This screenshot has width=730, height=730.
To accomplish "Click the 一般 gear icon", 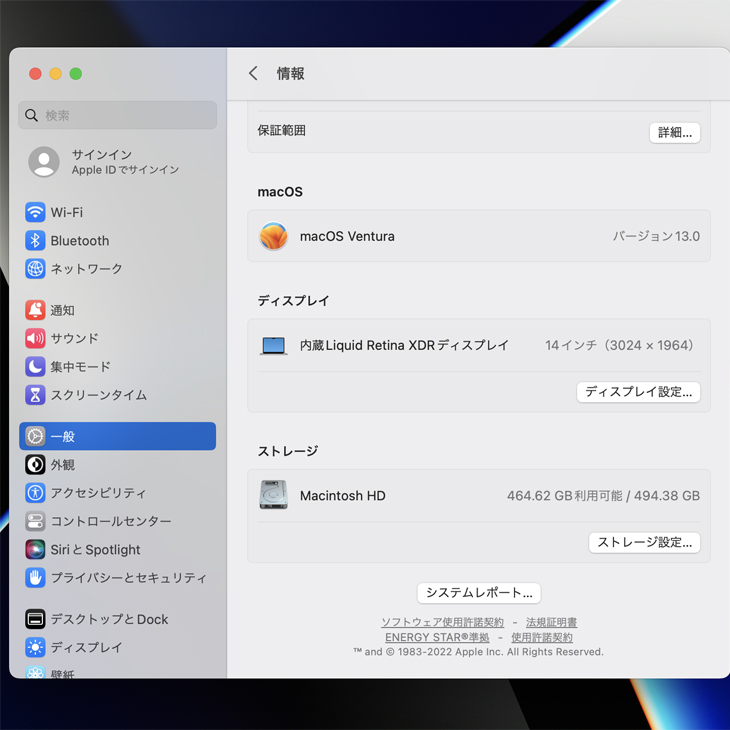I will (x=35, y=436).
